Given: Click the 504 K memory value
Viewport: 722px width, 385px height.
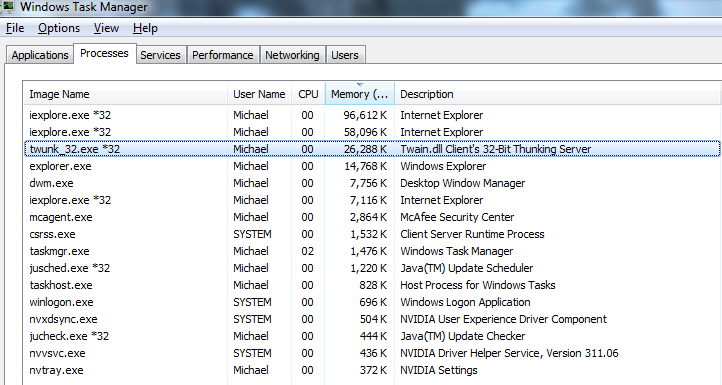Looking at the screenshot, I should point(373,319).
